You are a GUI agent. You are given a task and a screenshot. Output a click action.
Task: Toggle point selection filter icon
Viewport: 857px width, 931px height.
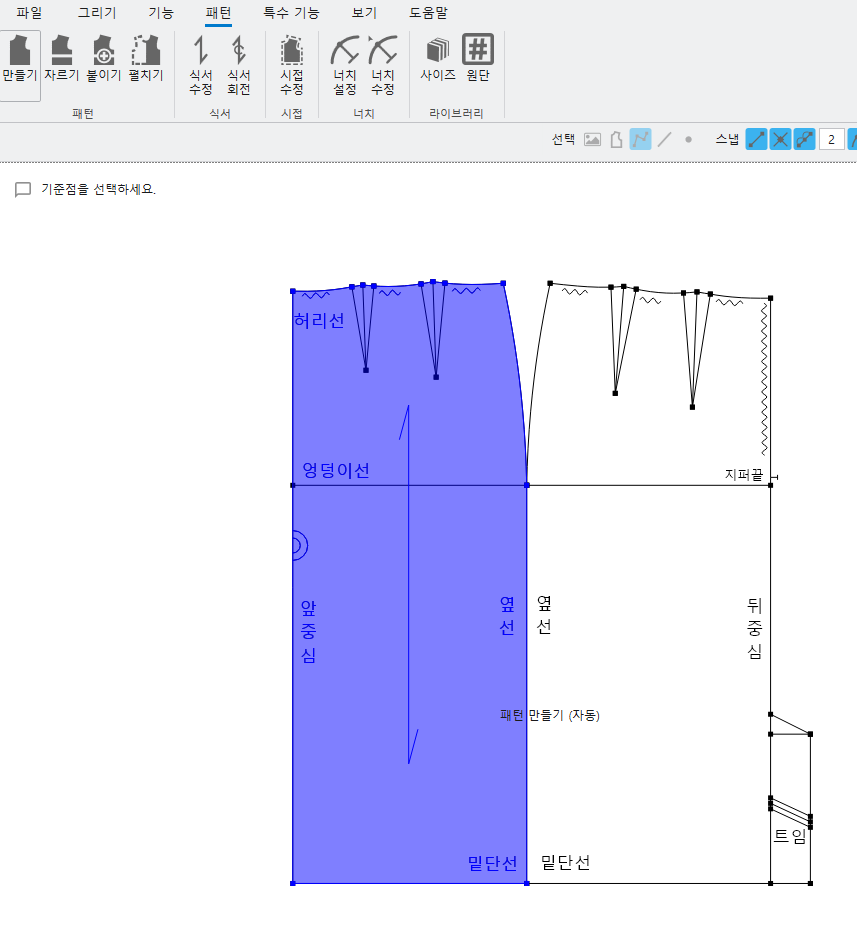click(x=688, y=140)
